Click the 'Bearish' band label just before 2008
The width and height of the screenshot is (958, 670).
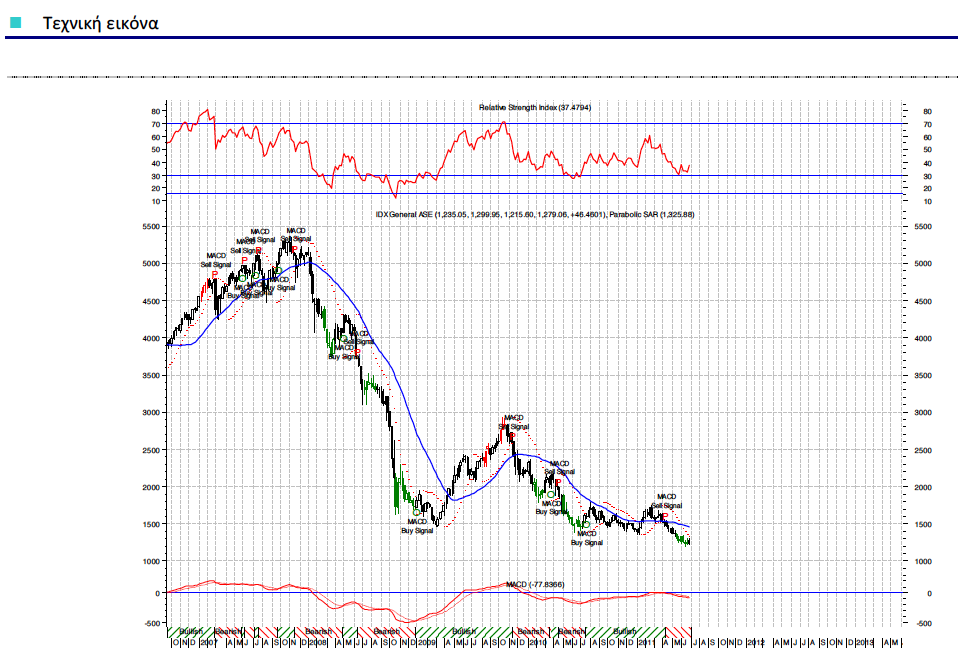(318, 631)
